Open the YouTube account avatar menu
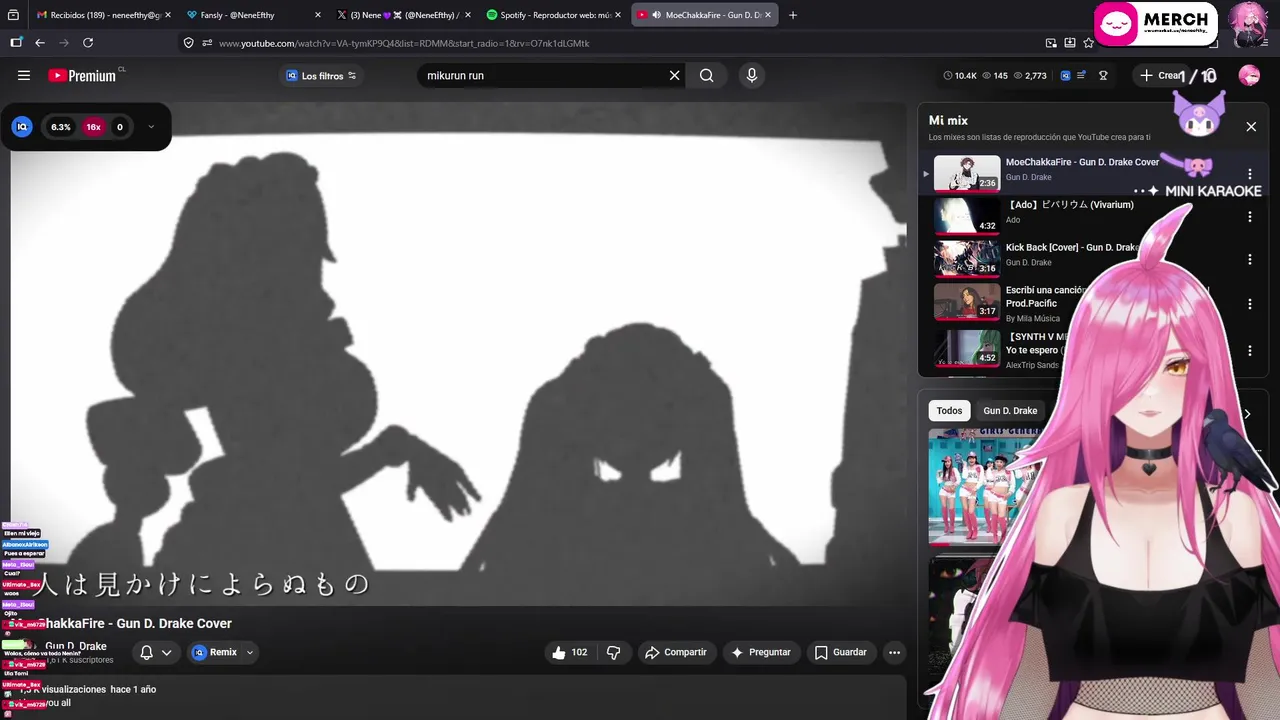This screenshot has height=720, width=1280. 1249,75
